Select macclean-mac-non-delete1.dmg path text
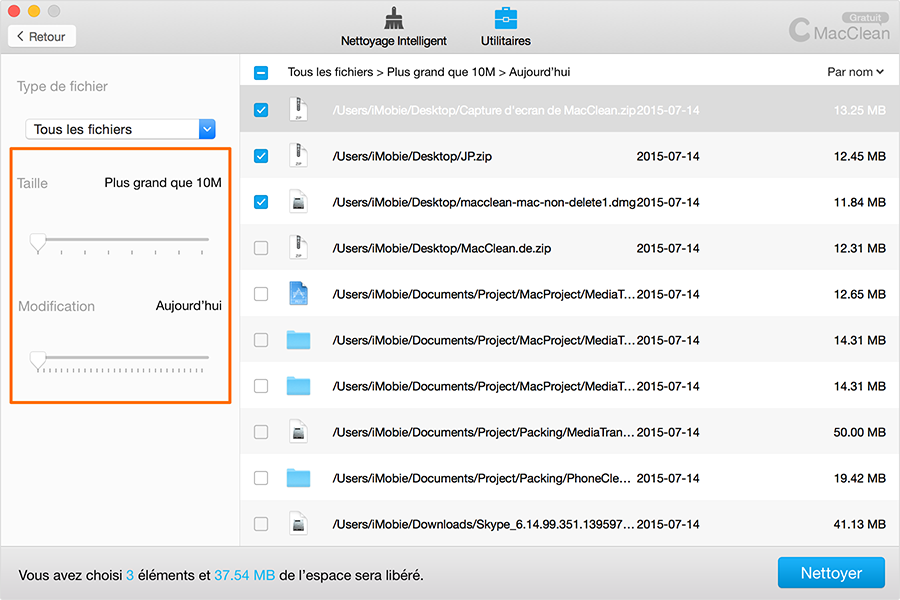Screen dimensions: 900x600 point(483,202)
